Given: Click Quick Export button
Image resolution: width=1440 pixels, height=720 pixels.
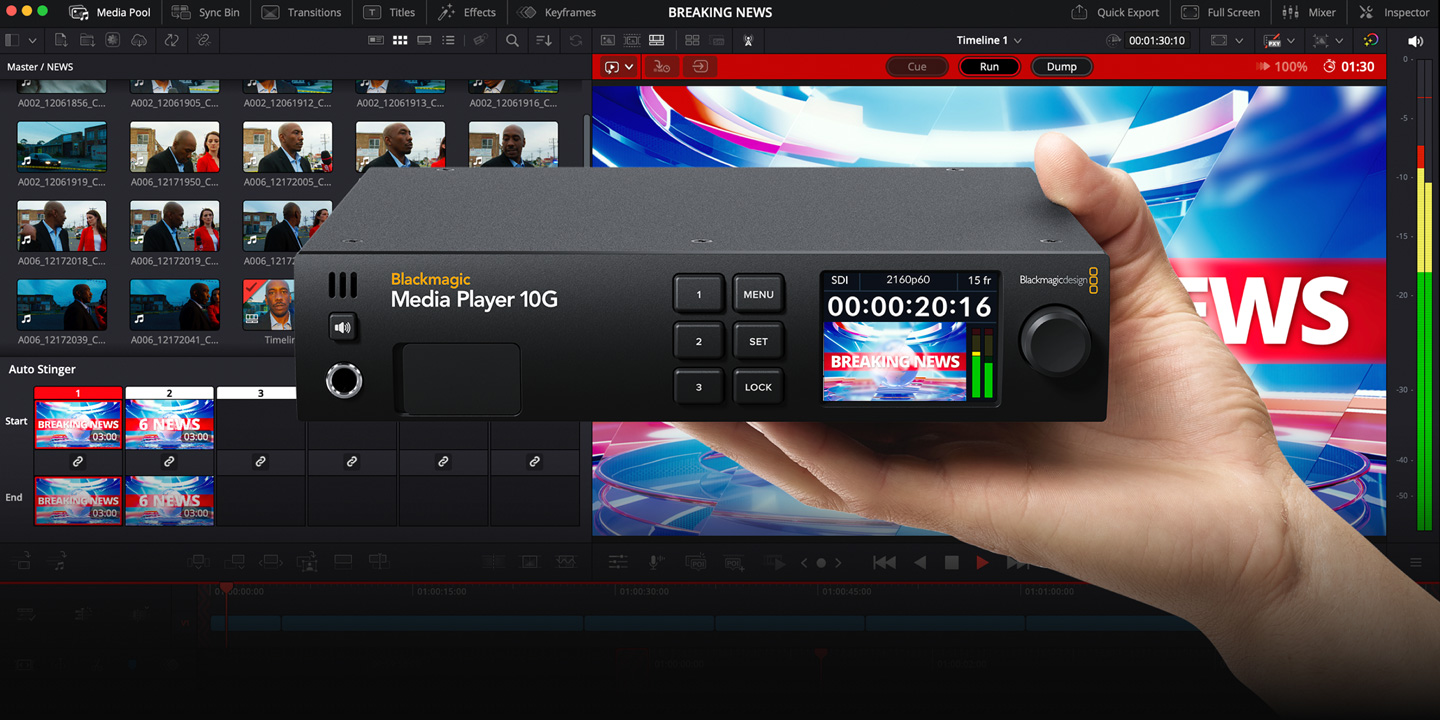Looking at the screenshot, I should pyautogui.click(x=1115, y=12).
